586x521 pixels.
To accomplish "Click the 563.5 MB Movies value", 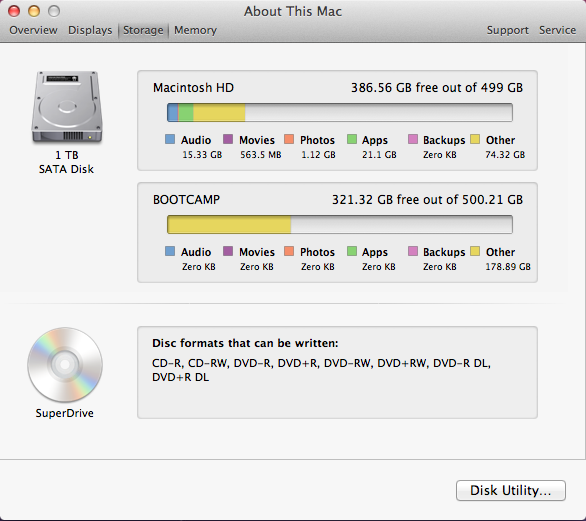I will (260, 155).
